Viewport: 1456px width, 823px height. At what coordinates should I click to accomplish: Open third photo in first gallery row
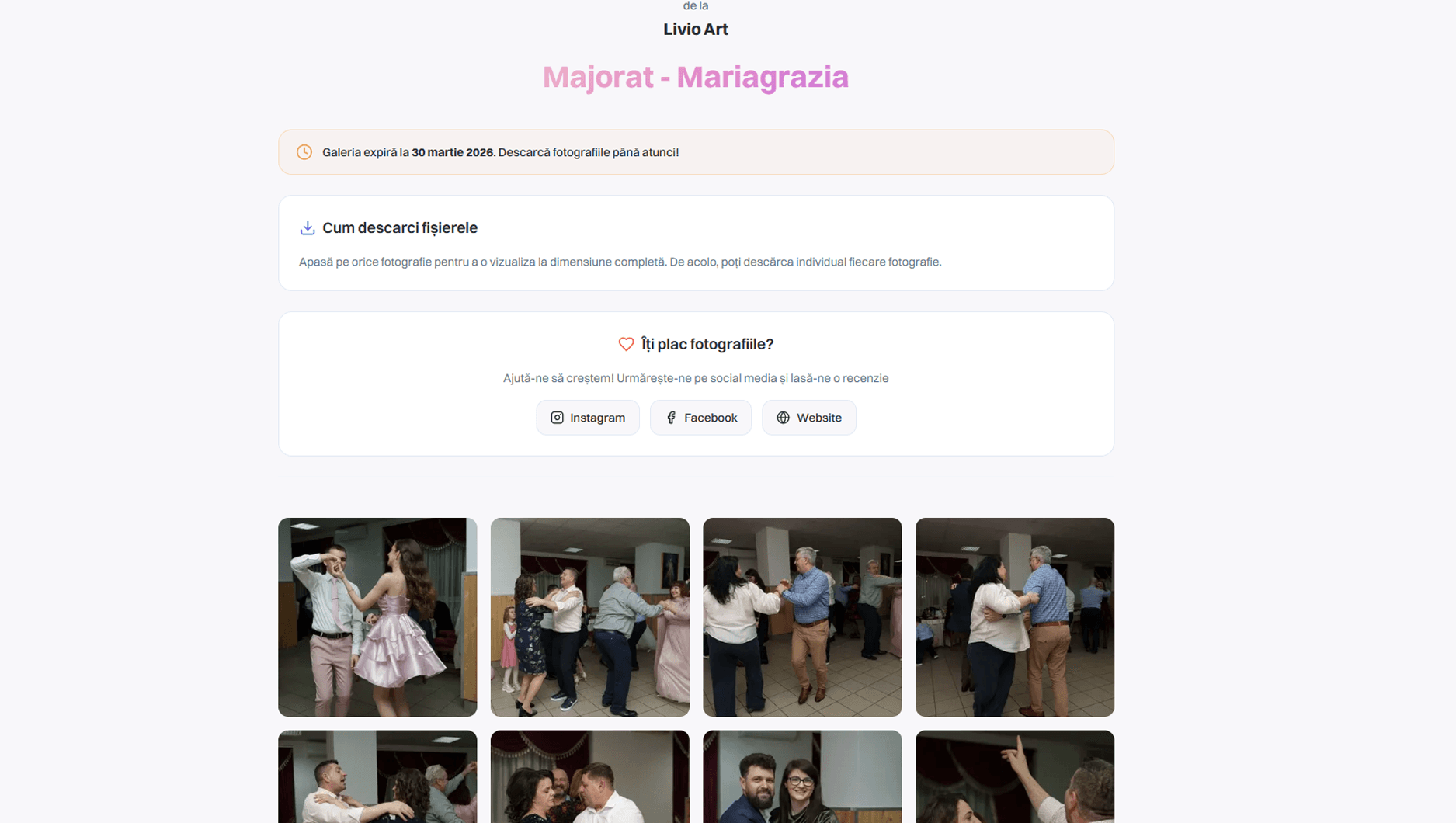pyautogui.click(x=802, y=616)
